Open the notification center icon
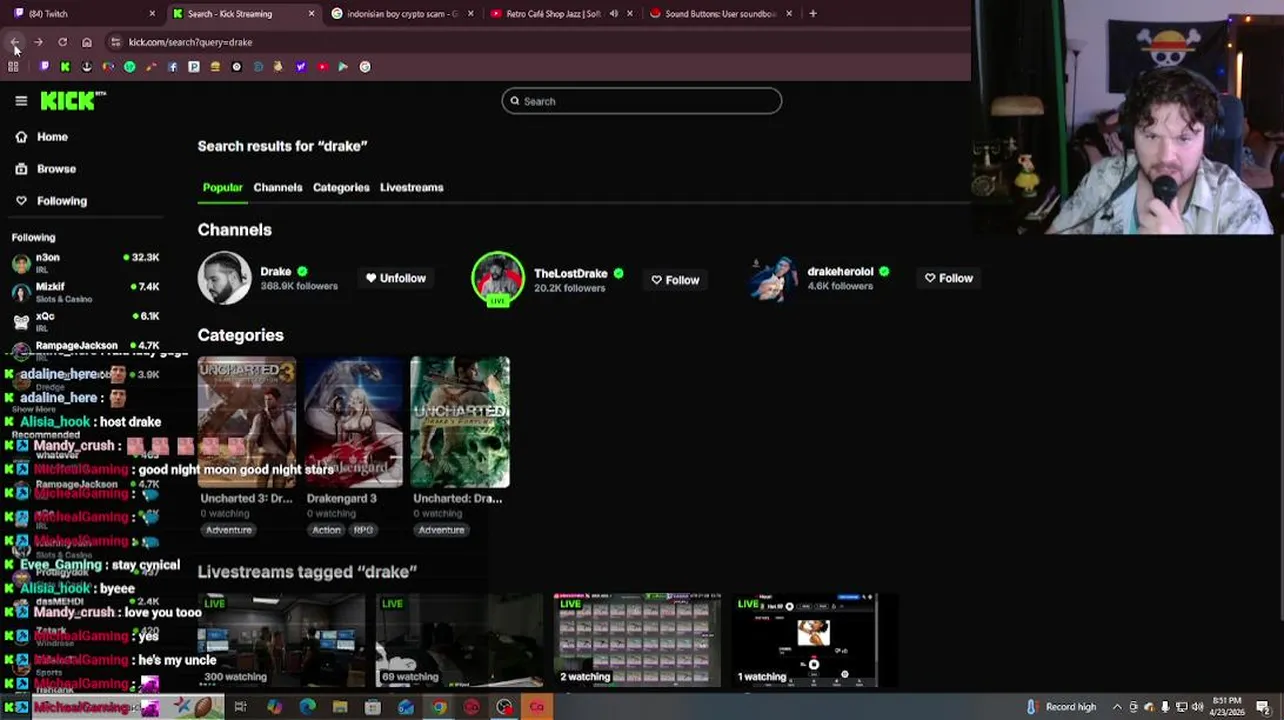 pos(1262,707)
